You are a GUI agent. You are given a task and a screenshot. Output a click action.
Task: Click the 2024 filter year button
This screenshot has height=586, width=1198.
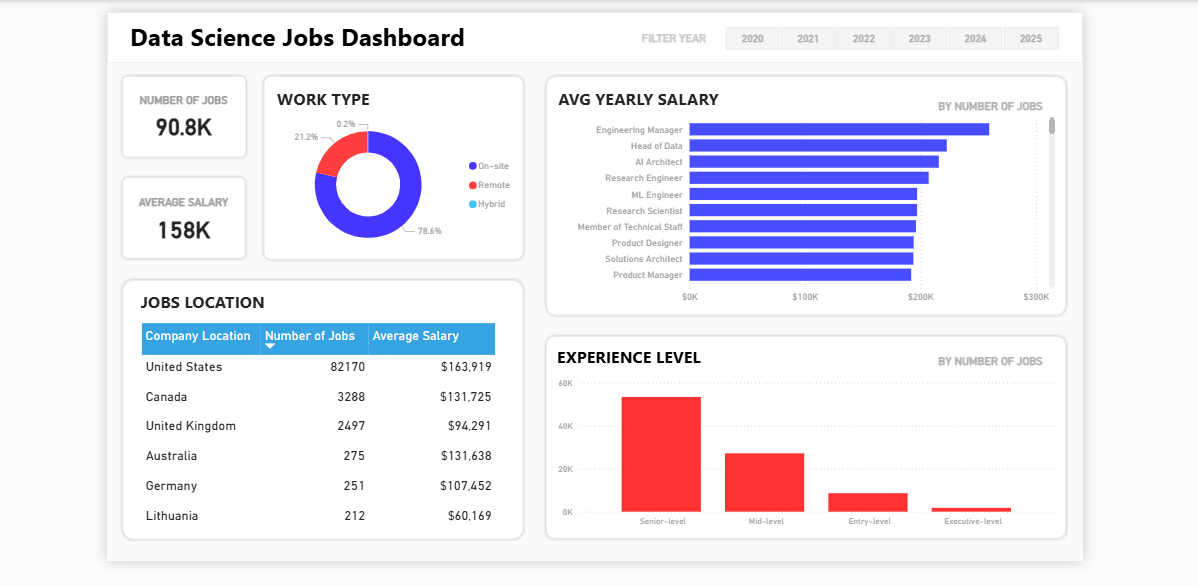975,39
